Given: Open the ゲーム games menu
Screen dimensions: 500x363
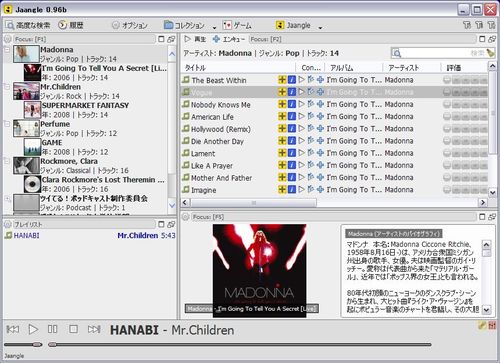Looking at the screenshot, I should [x=237, y=25].
